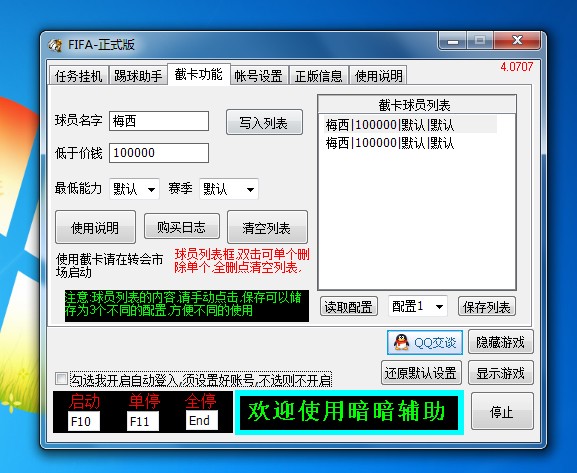Click the 停止 stop button
Image resolution: width=577 pixels, height=473 pixels.
click(x=502, y=412)
